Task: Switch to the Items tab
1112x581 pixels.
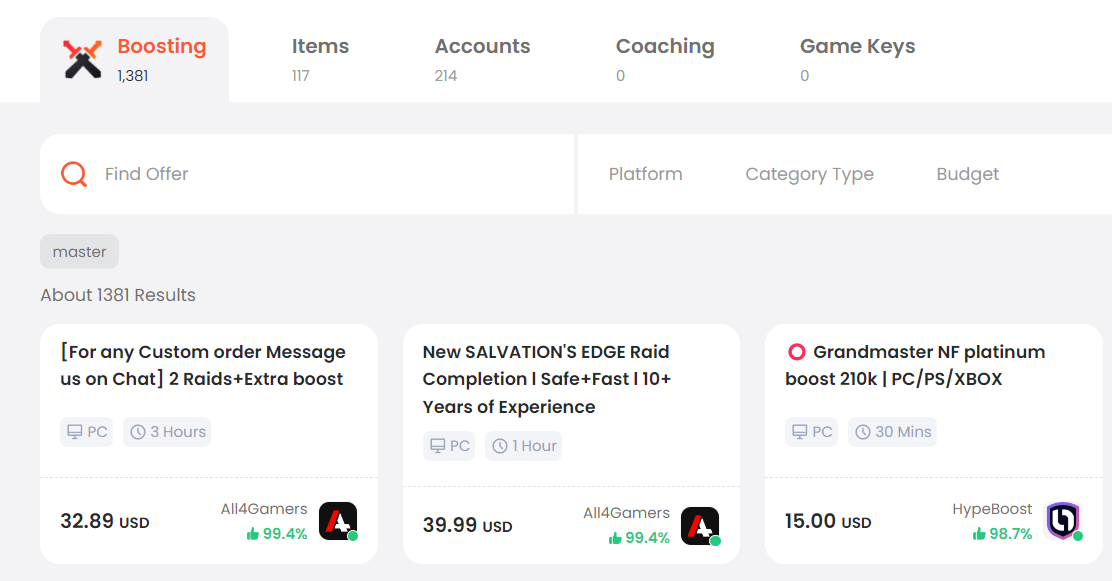Action: click(x=320, y=60)
